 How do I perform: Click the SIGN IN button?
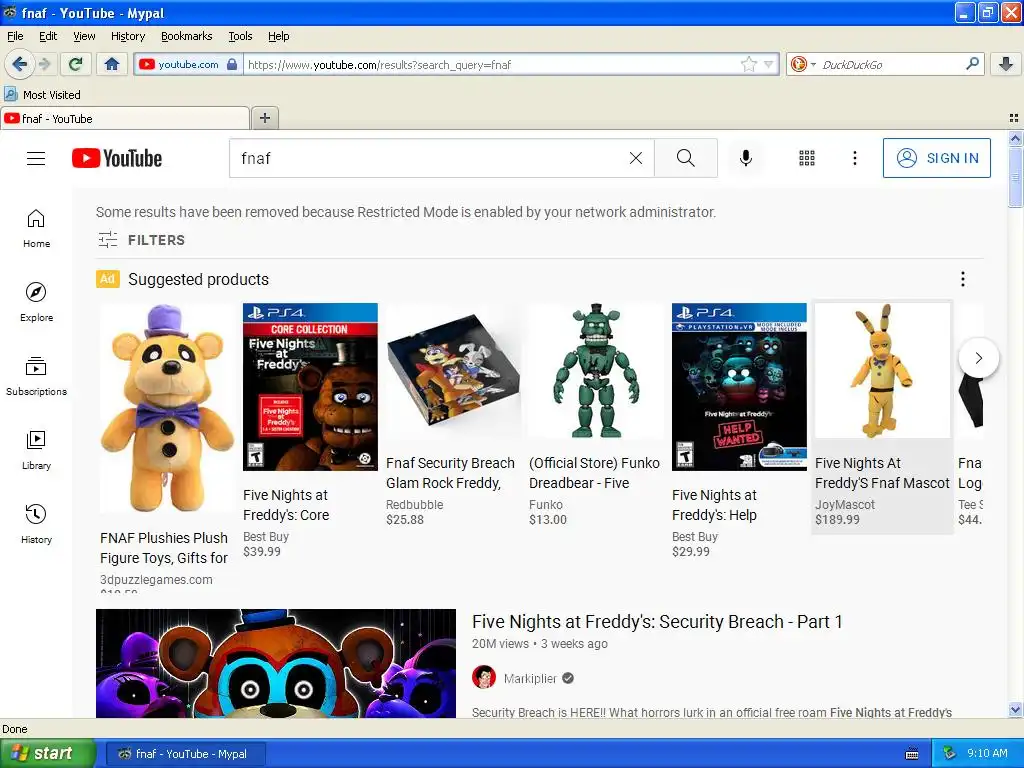point(936,158)
